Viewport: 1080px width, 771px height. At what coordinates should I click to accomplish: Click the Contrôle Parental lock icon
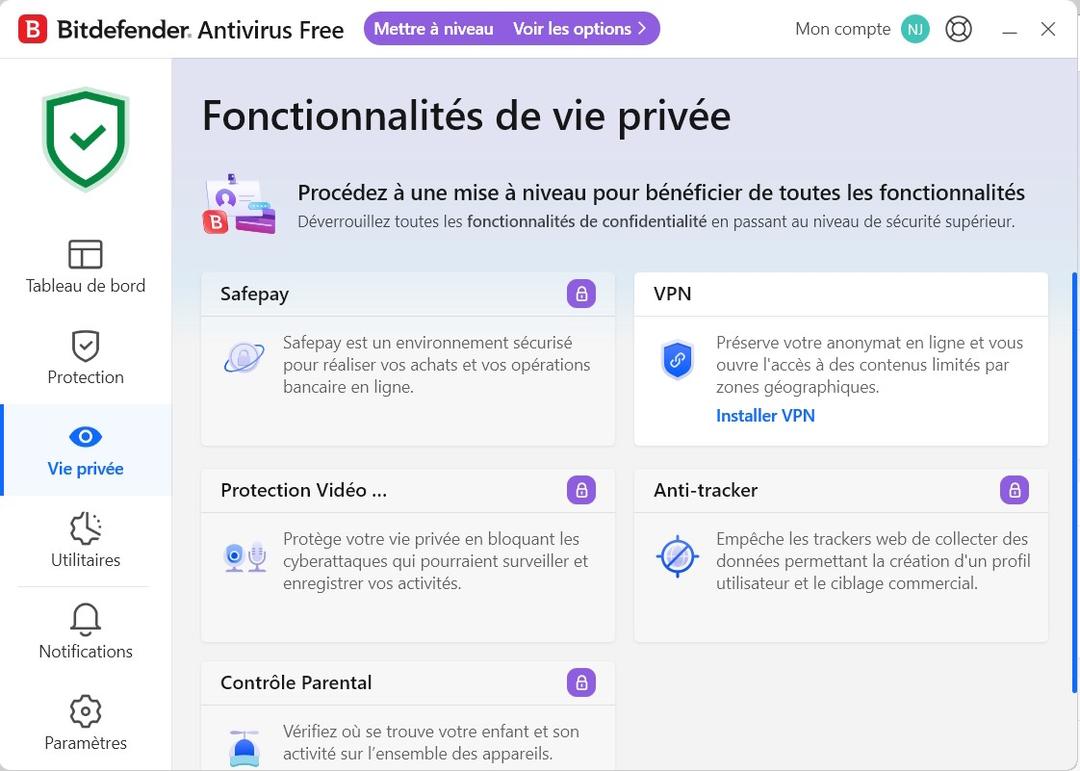[581, 682]
